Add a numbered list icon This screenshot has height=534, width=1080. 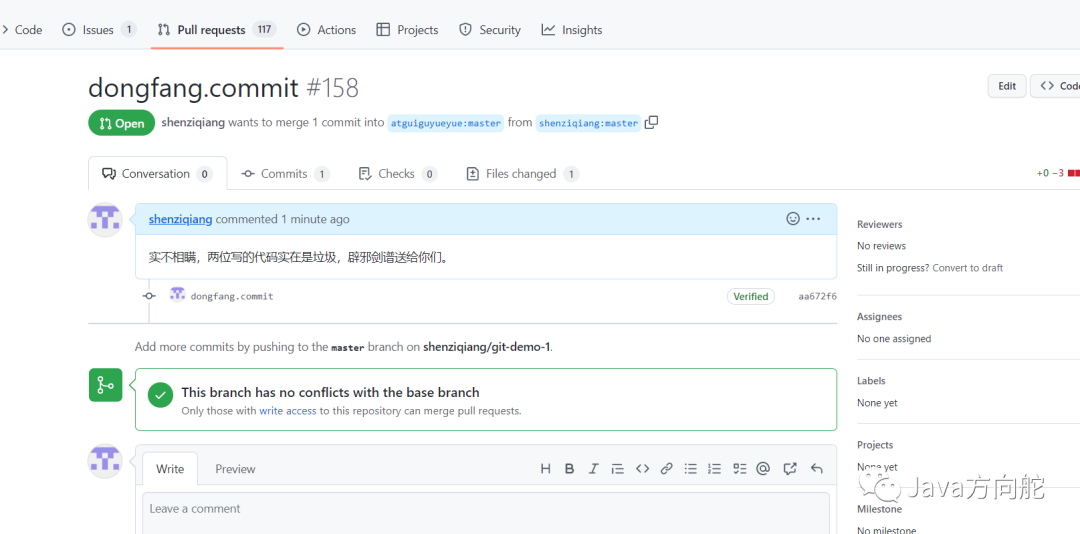coord(714,469)
